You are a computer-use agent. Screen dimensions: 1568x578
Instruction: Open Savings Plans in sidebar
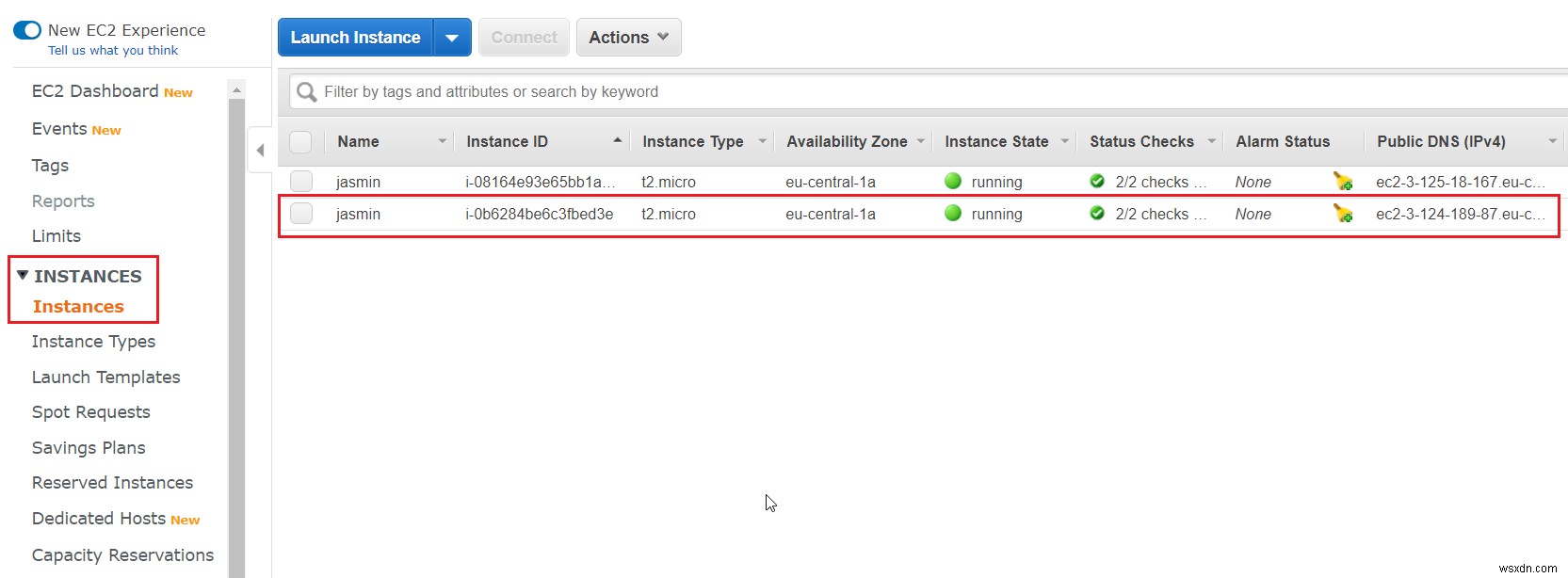pyautogui.click(x=89, y=448)
